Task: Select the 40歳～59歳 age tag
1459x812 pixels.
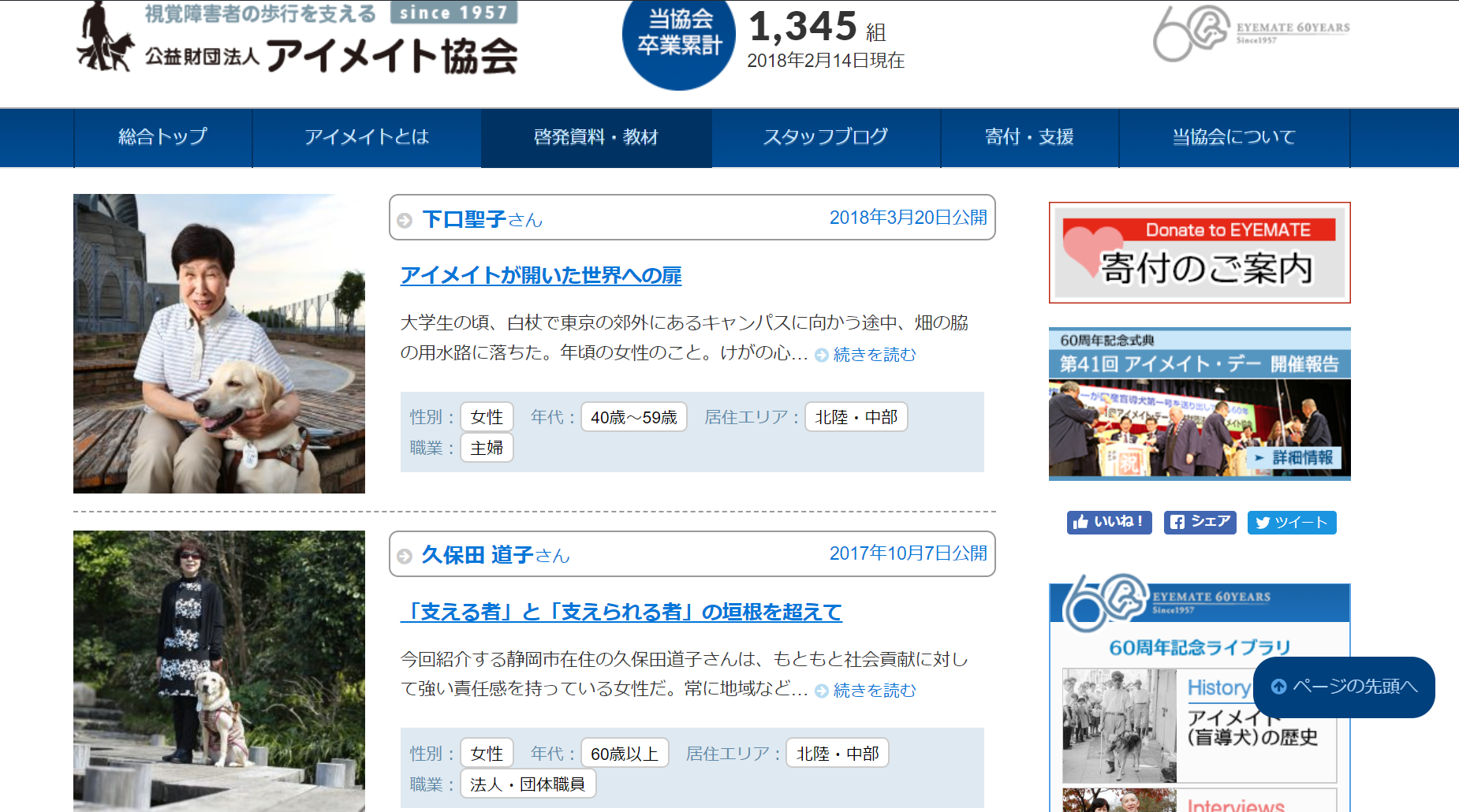Action: (634, 417)
